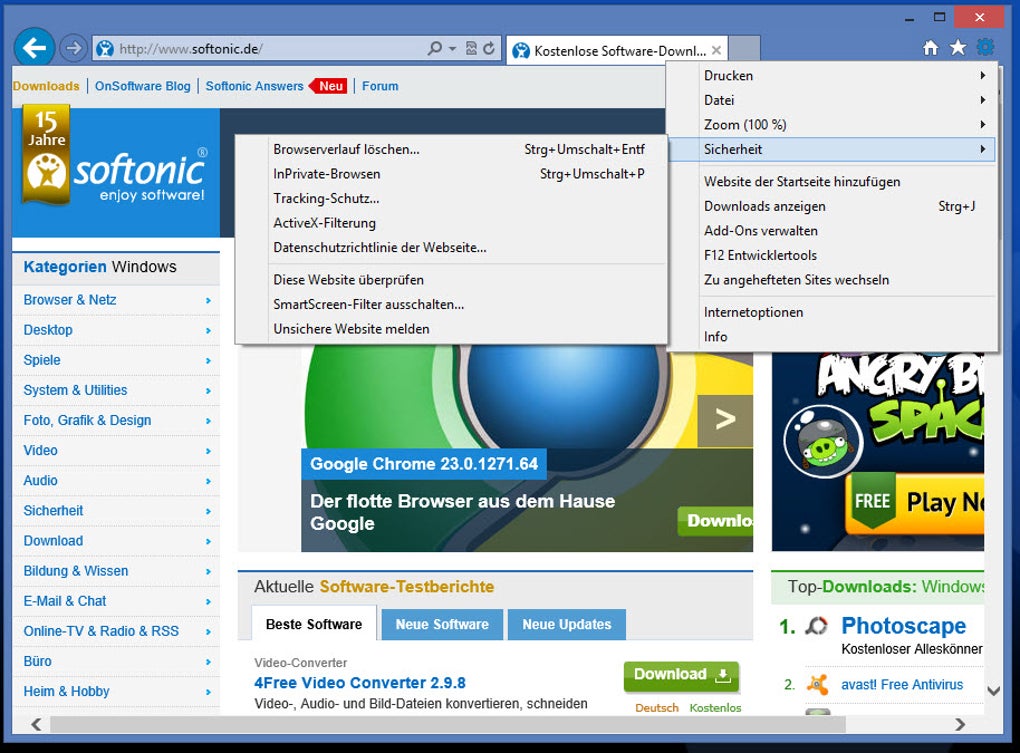The height and width of the screenshot is (753, 1020).
Task: Switch to Neue Updates tab
Action: (x=567, y=624)
